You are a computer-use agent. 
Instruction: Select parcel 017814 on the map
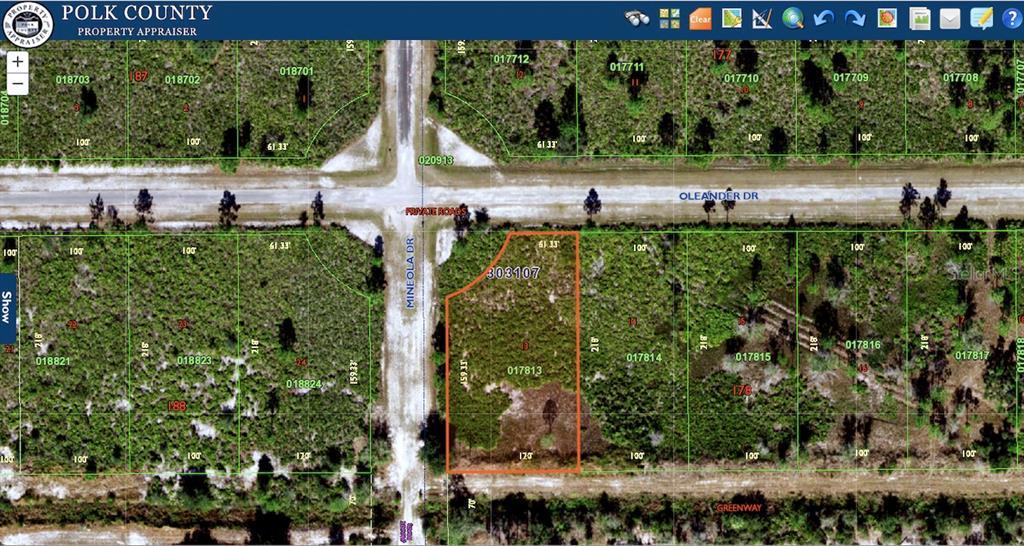click(644, 357)
